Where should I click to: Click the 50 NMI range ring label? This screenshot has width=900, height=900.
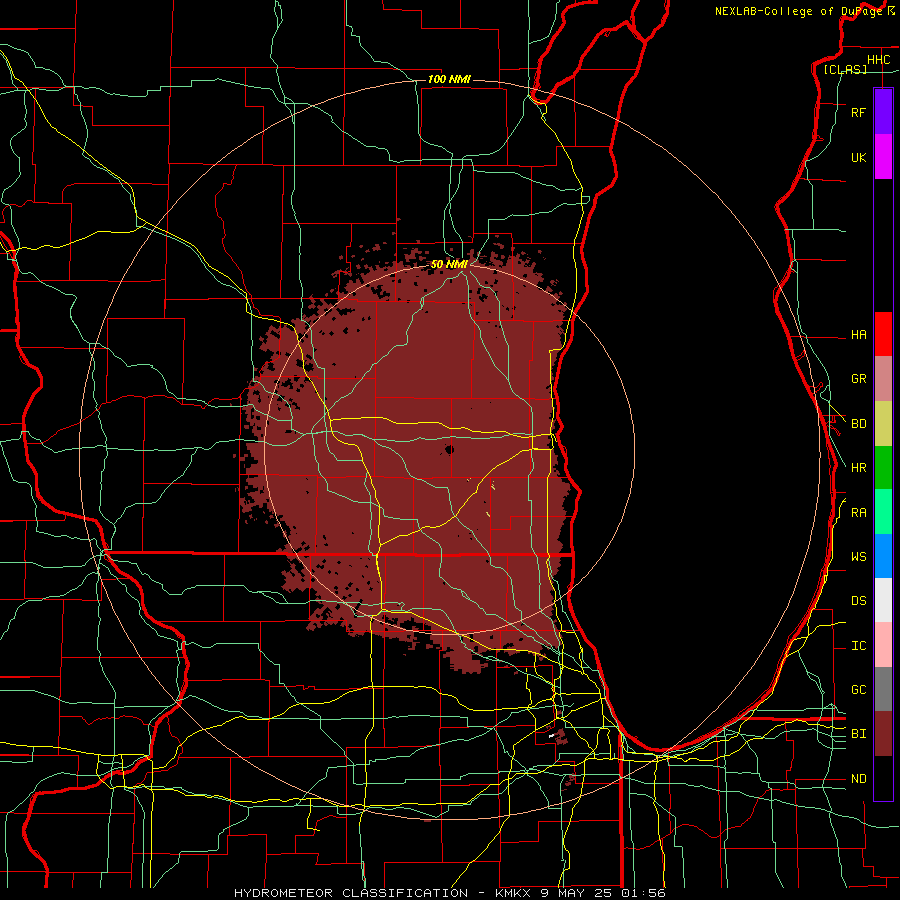449,264
